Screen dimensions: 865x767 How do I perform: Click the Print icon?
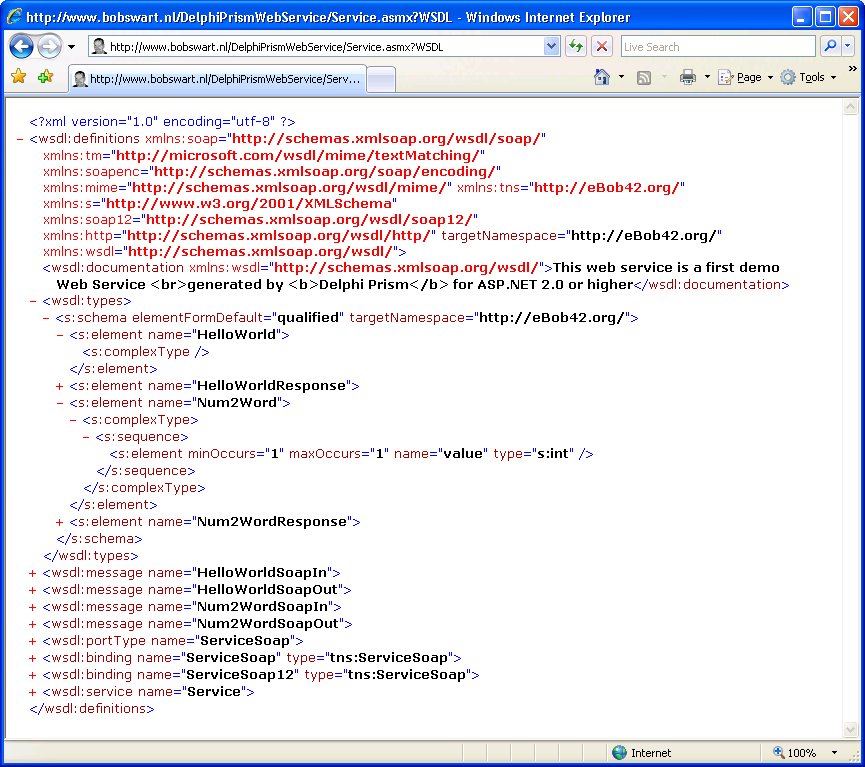[686, 76]
